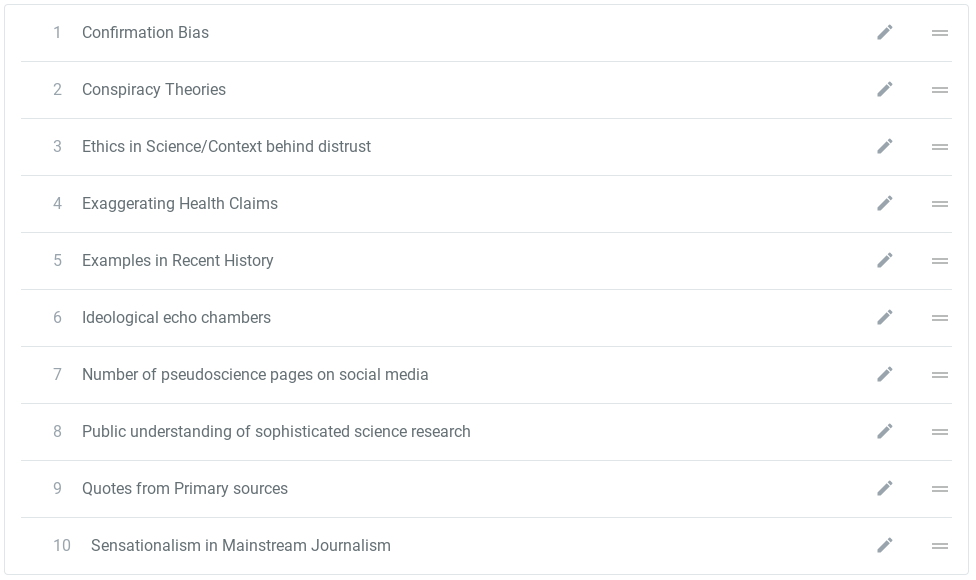Select the pencil icon next to Exaggerating Health Claims
The height and width of the screenshot is (580, 976).
[885, 203]
